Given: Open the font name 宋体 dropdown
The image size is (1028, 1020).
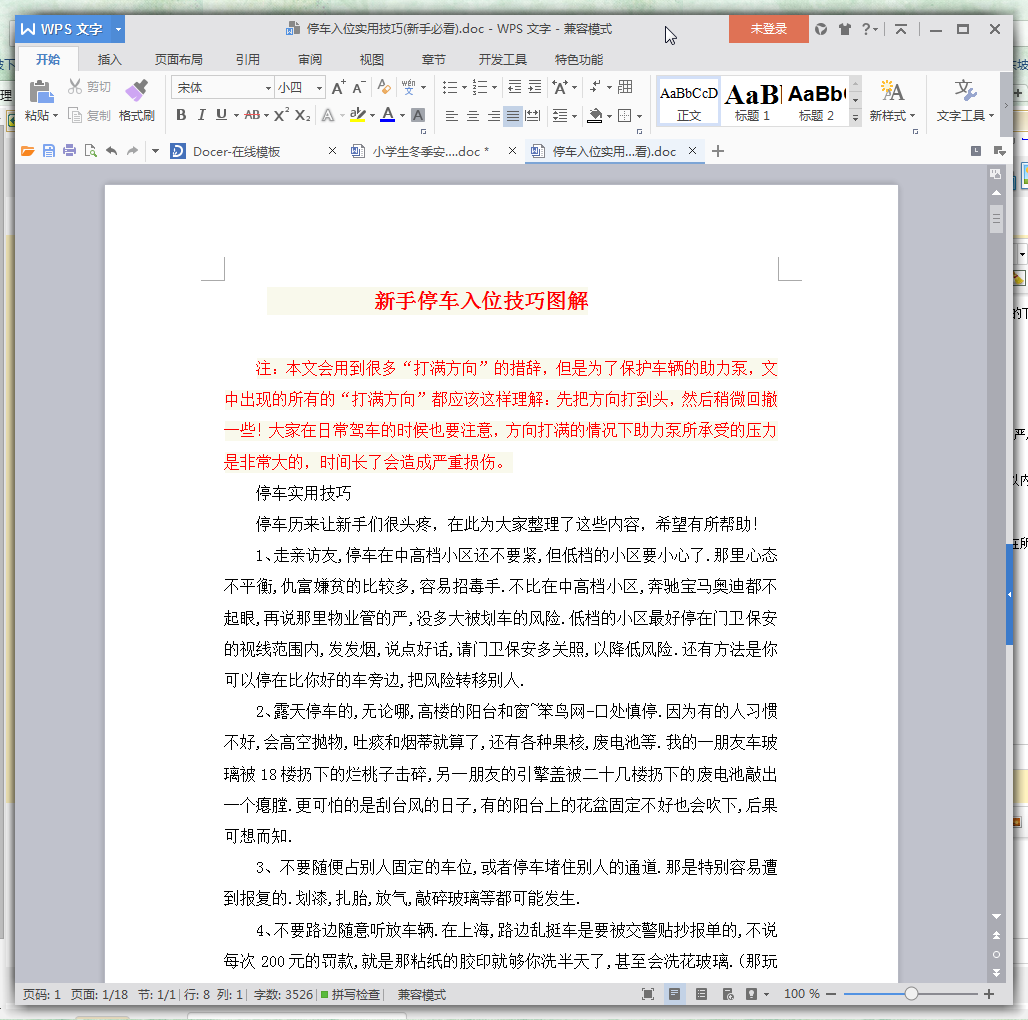Looking at the screenshot, I should coord(268,88).
